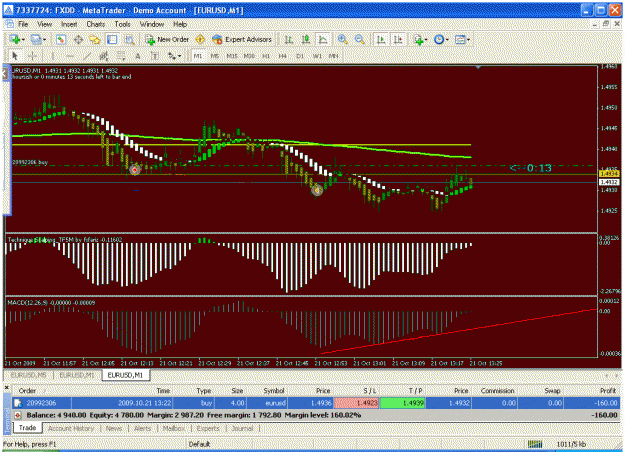Click the connection status bars icon
The width and height of the screenshot is (625, 452).
tap(535, 444)
